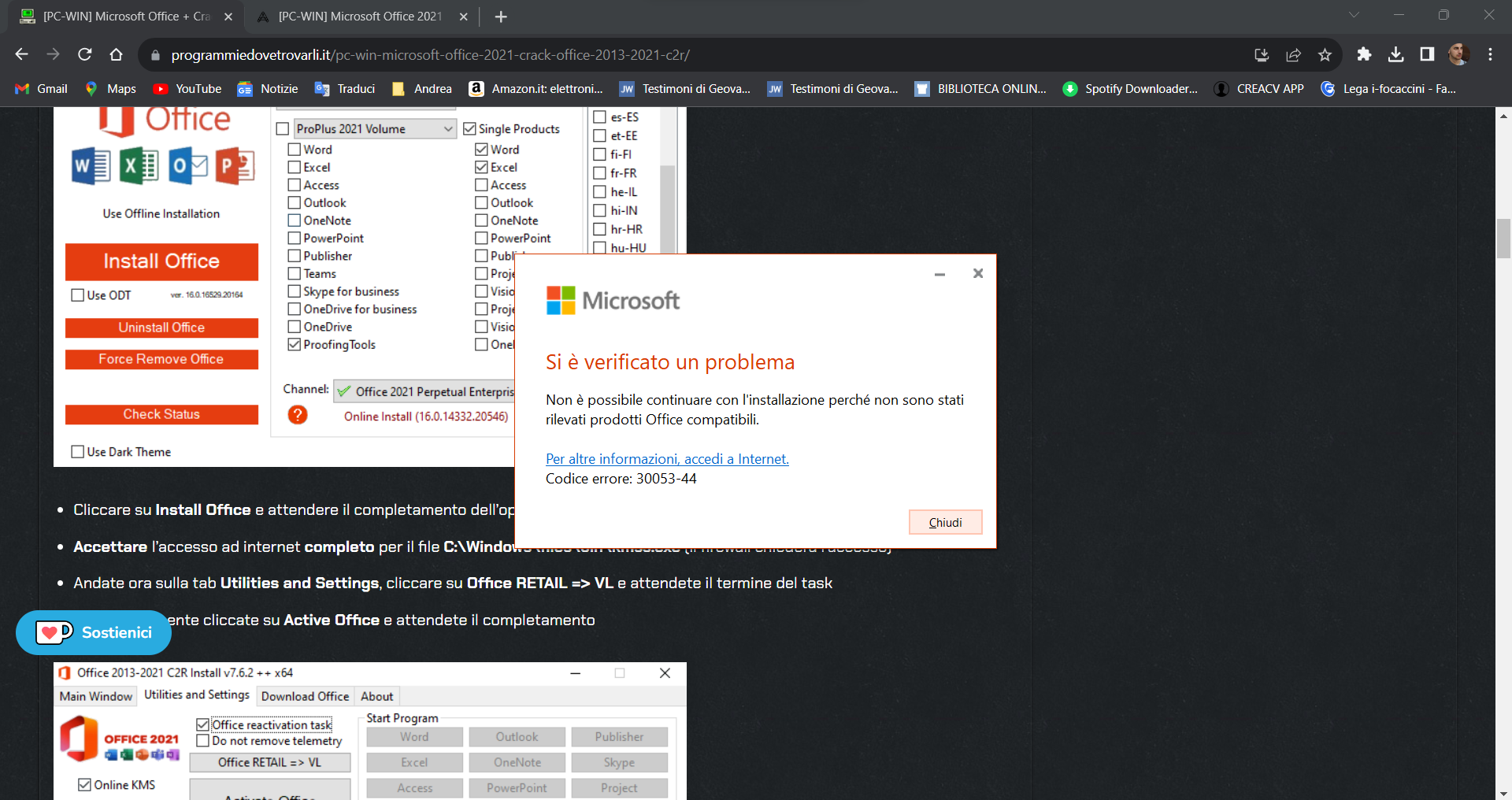The width and height of the screenshot is (1512, 800).
Task: Toggle the side panel icon
Action: pyautogui.click(x=1427, y=54)
